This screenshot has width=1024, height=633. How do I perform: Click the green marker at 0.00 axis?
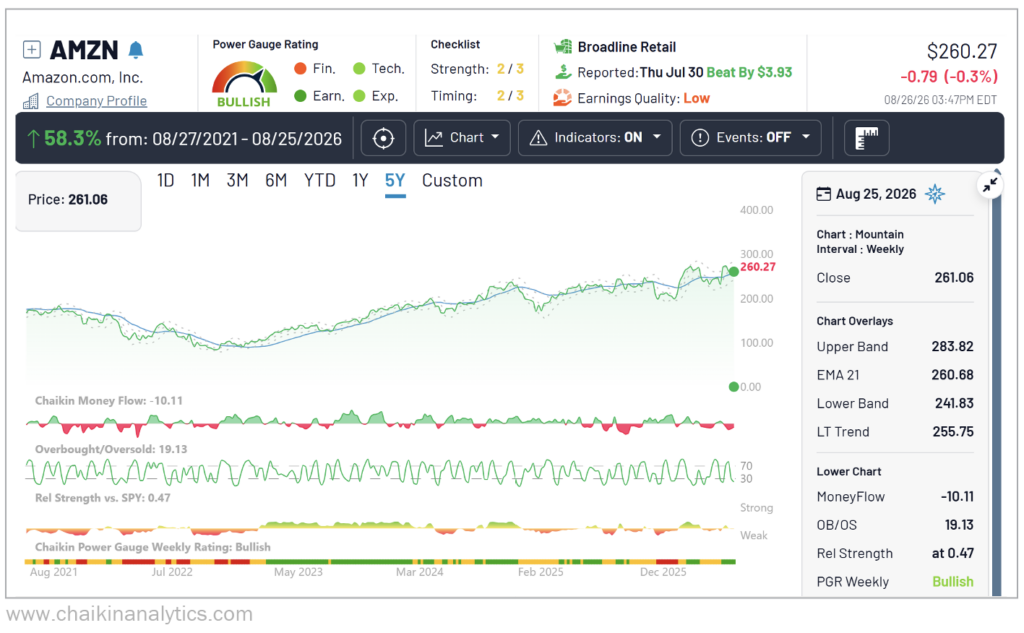(x=733, y=387)
